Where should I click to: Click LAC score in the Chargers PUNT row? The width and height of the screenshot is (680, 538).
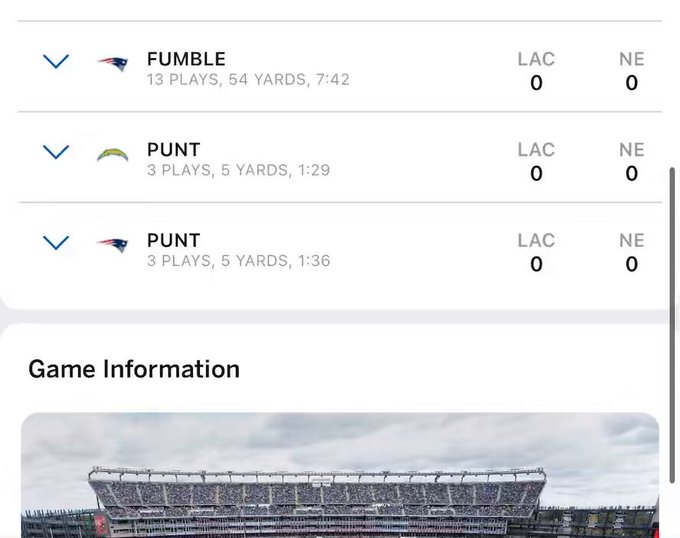click(x=536, y=173)
